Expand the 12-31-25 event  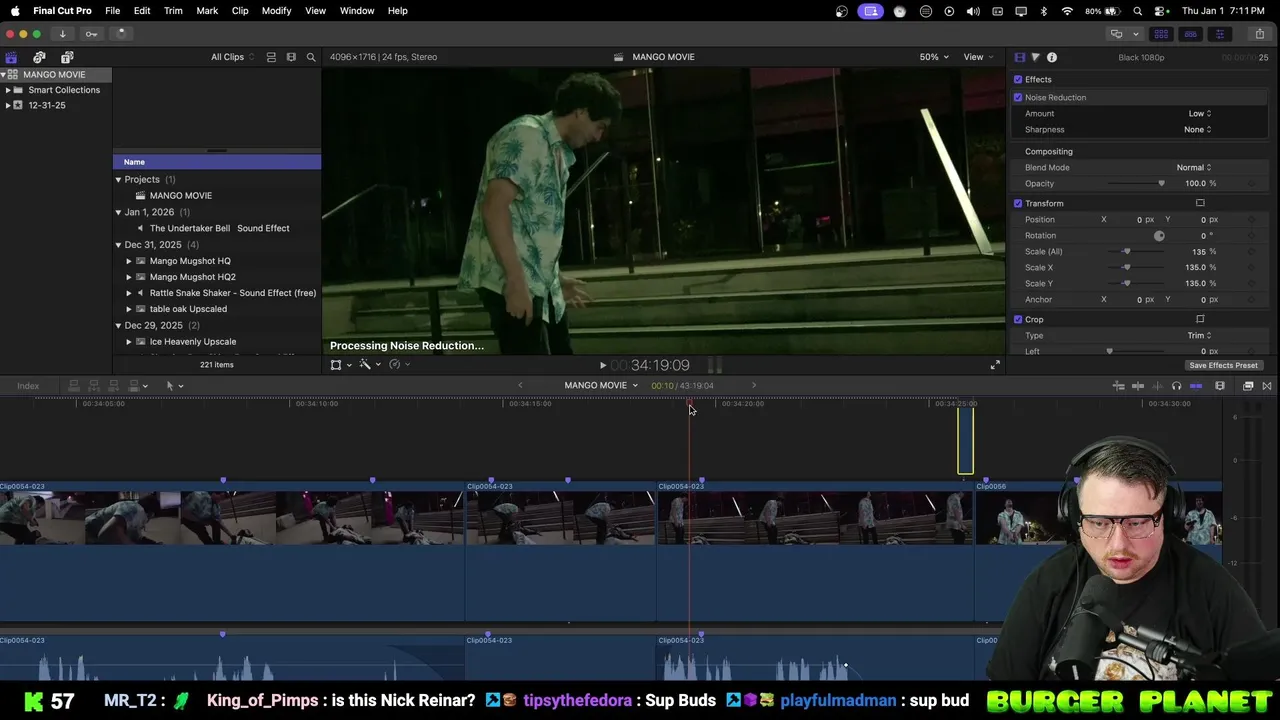pos(8,105)
